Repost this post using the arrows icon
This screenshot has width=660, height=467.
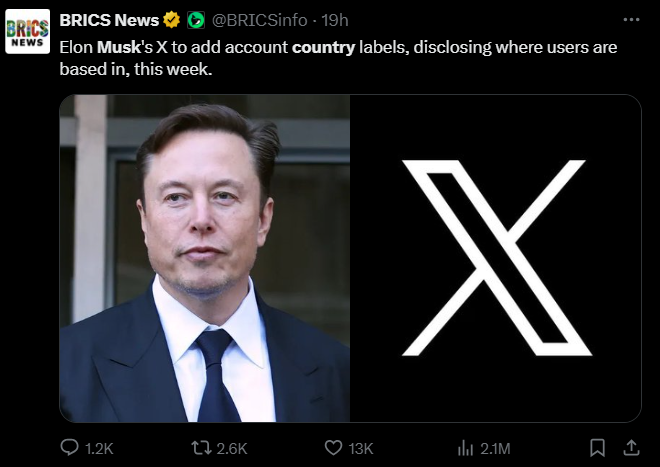(200, 447)
